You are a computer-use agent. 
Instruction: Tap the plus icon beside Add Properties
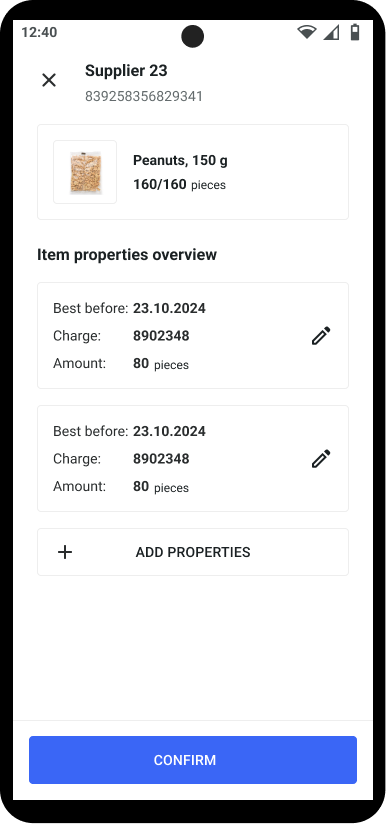(65, 552)
